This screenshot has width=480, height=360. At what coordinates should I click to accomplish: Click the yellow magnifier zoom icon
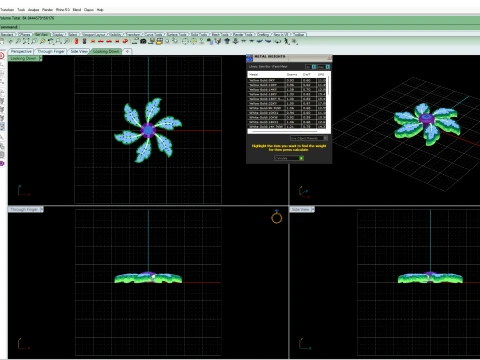coord(42,41)
